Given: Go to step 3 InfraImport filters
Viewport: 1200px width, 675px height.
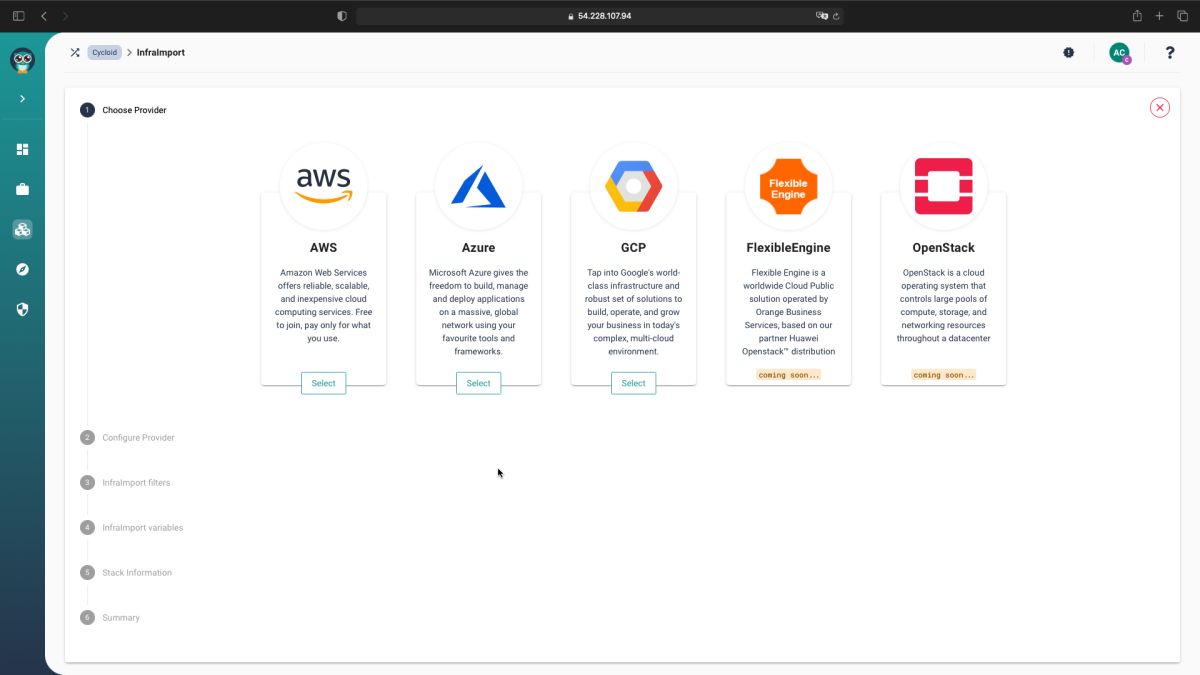Looking at the screenshot, I should coord(125,482).
